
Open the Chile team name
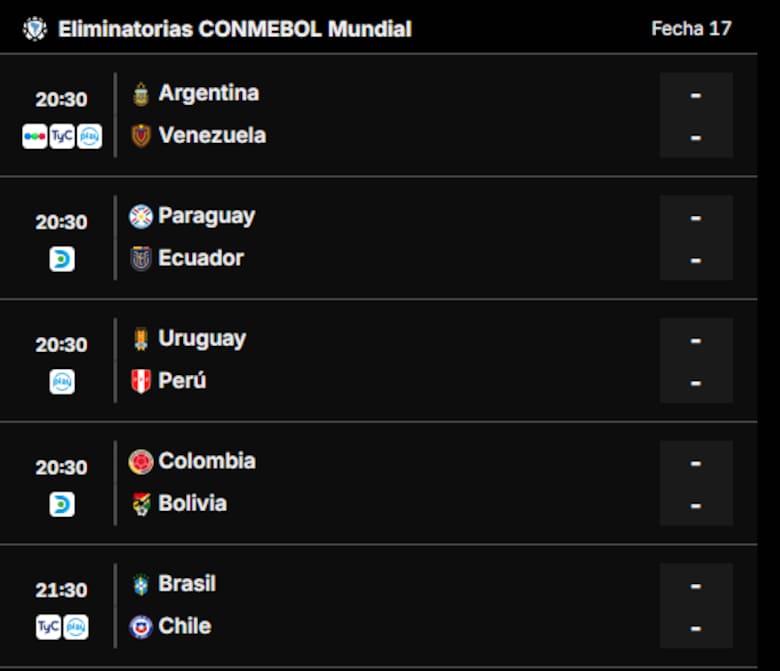pyautogui.click(x=185, y=626)
